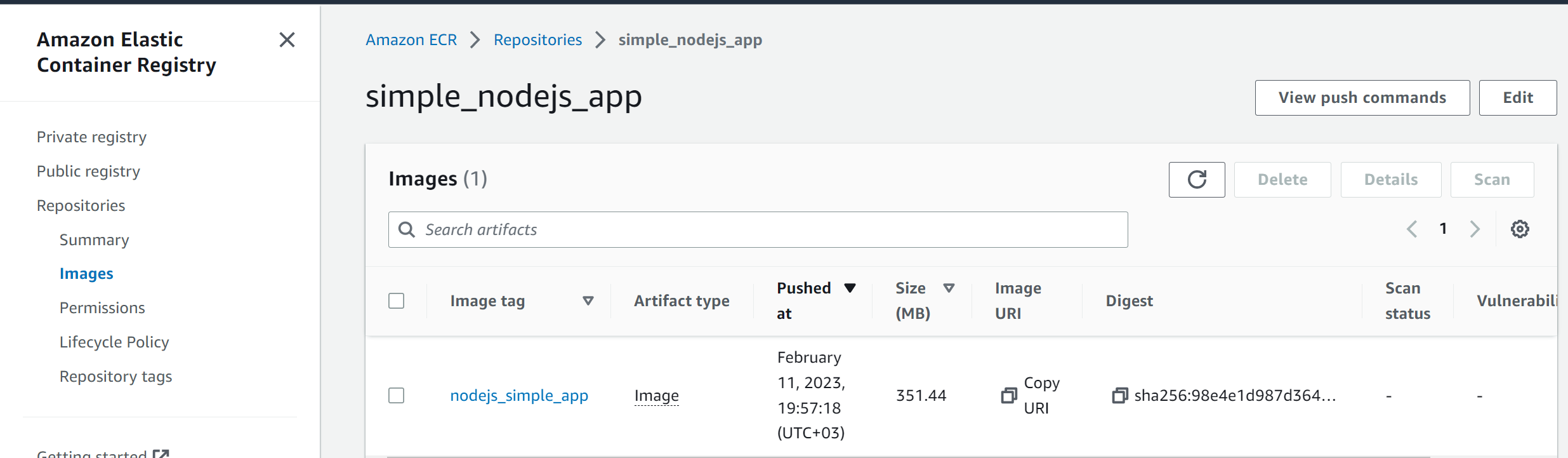
Task: Click the Edit repository button
Action: click(1517, 98)
